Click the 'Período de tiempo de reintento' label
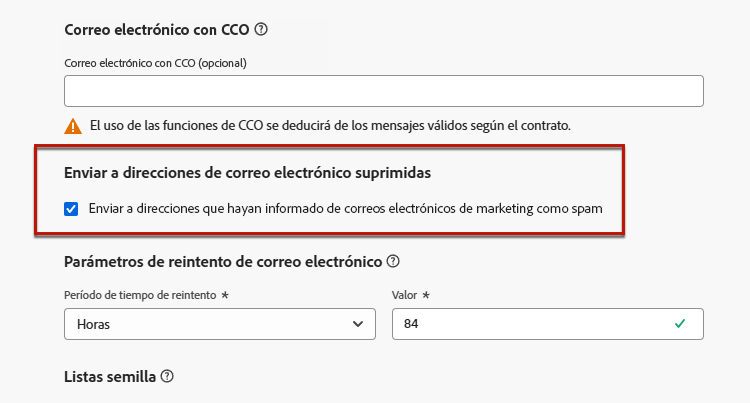Image resolution: width=750 pixels, height=403 pixels. (140, 295)
